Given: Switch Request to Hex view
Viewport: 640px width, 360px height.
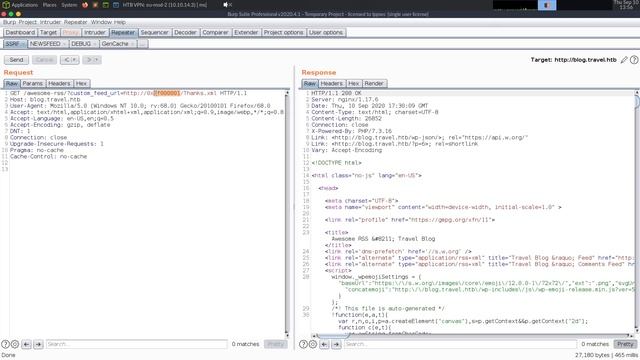Looking at the screenshot, I should point(81,83).
